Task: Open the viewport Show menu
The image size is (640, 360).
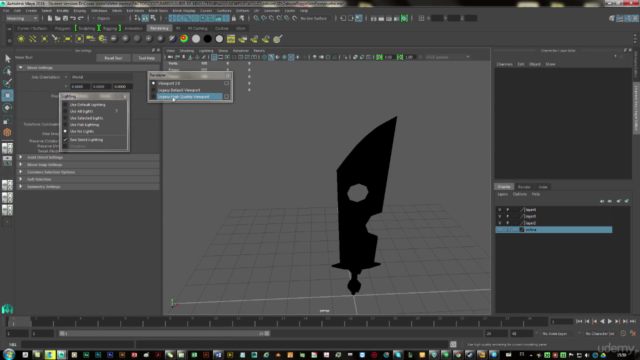Action: pyautogui.click(x=223, y=51)
